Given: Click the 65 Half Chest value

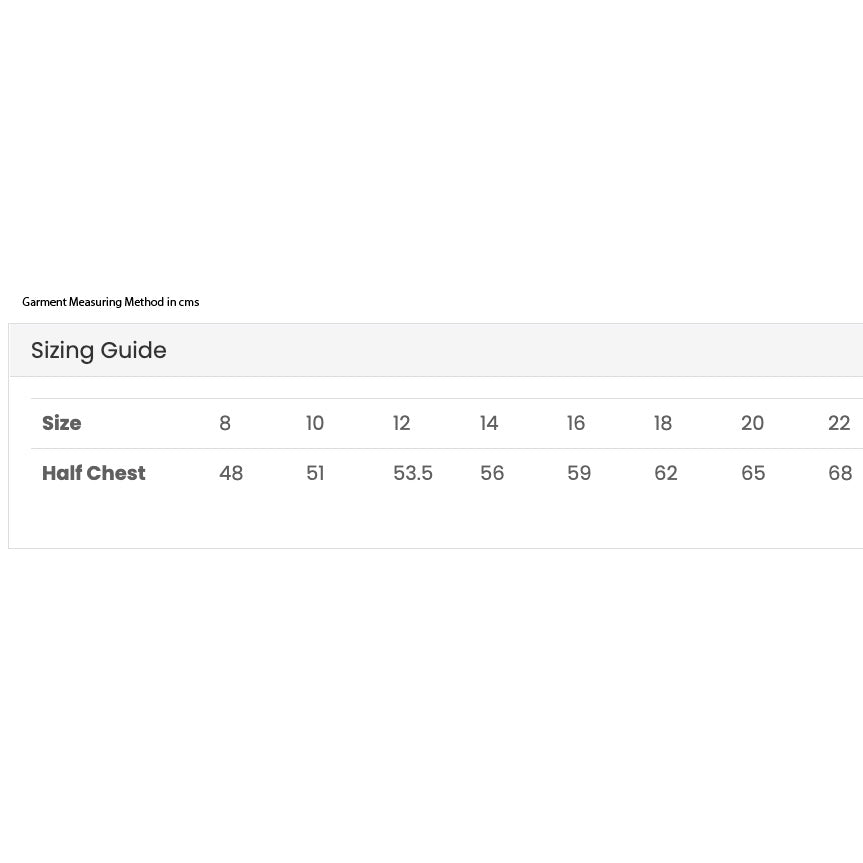Looking at the screenshot, I should point(753,473).
